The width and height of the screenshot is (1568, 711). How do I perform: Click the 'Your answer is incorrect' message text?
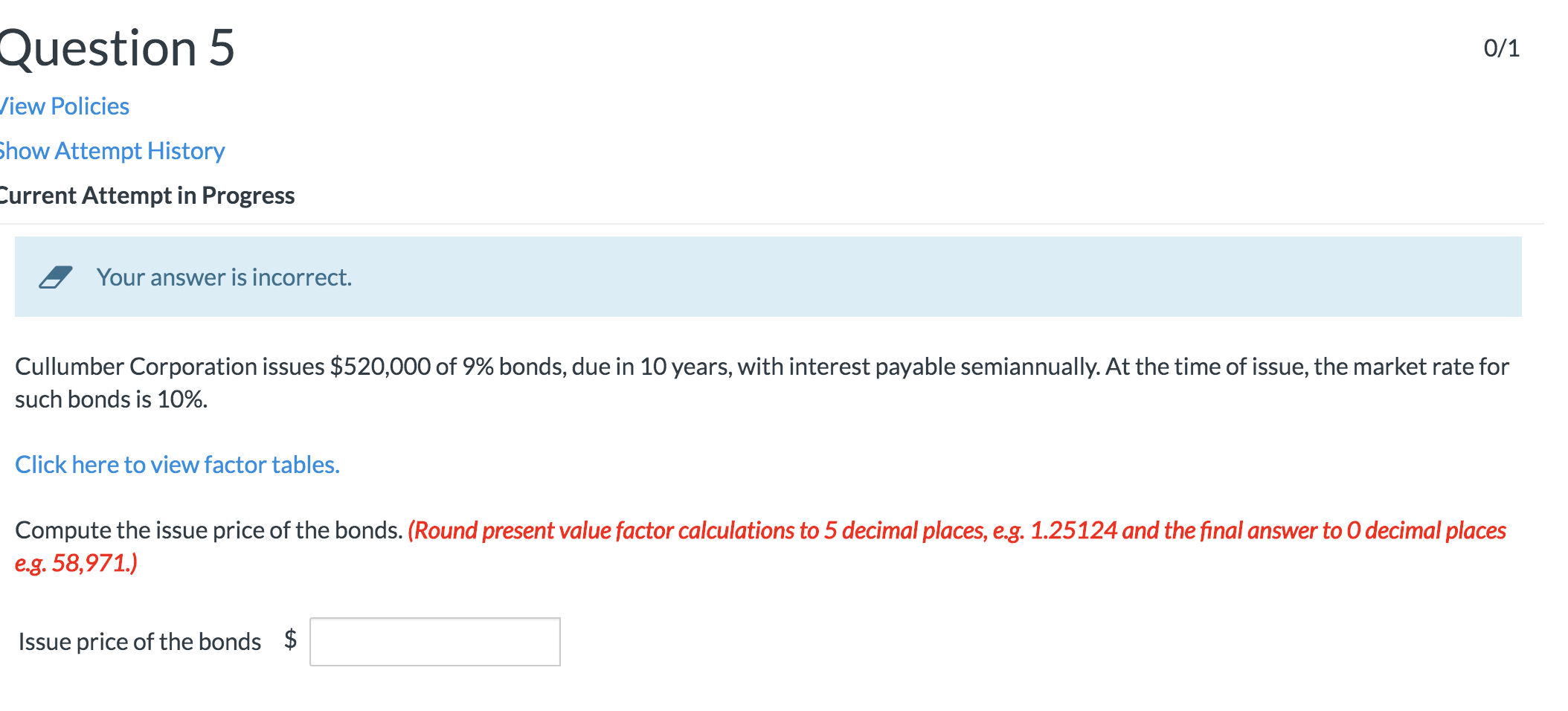pos(224,277)
